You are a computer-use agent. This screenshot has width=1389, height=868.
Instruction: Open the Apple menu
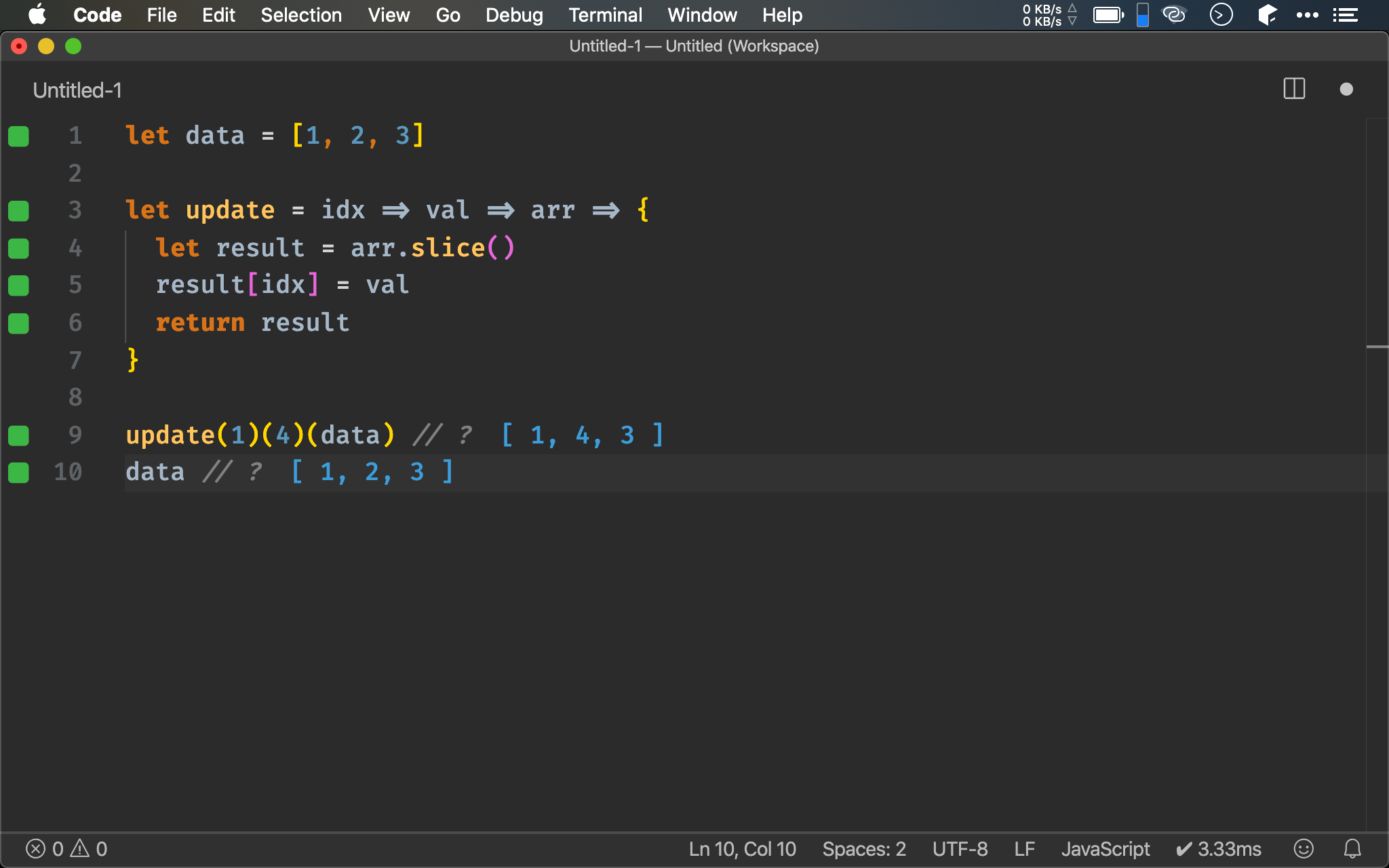point(38,14)
